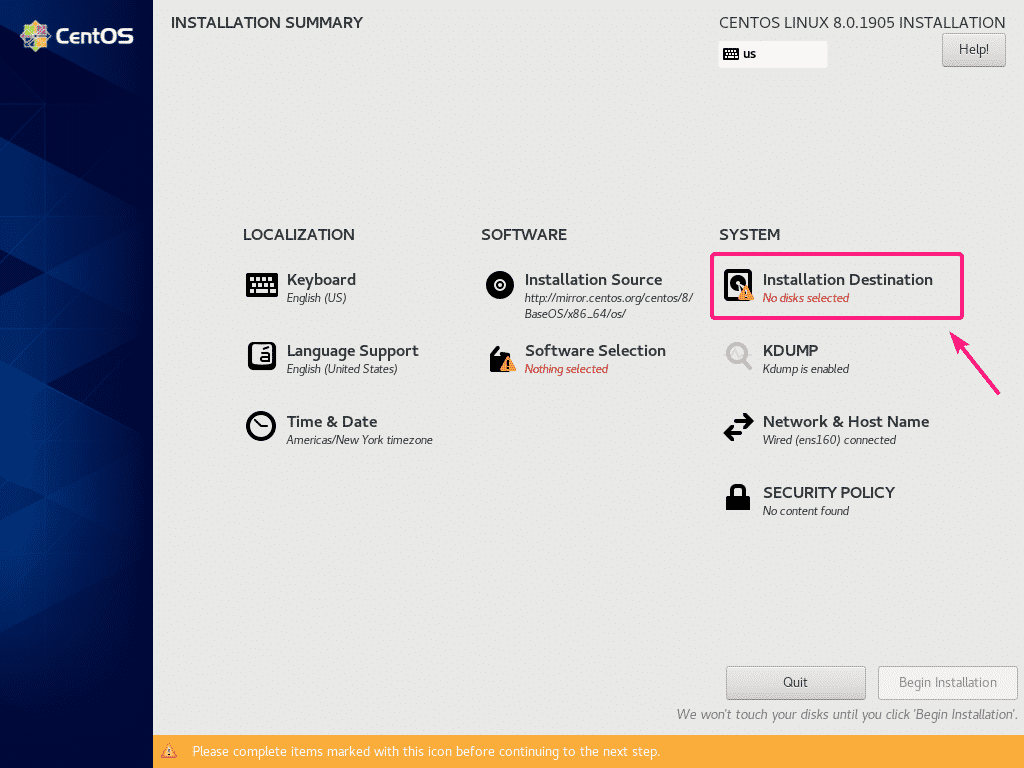Quit the installer
1024x768 pixels.
point(795,682)
